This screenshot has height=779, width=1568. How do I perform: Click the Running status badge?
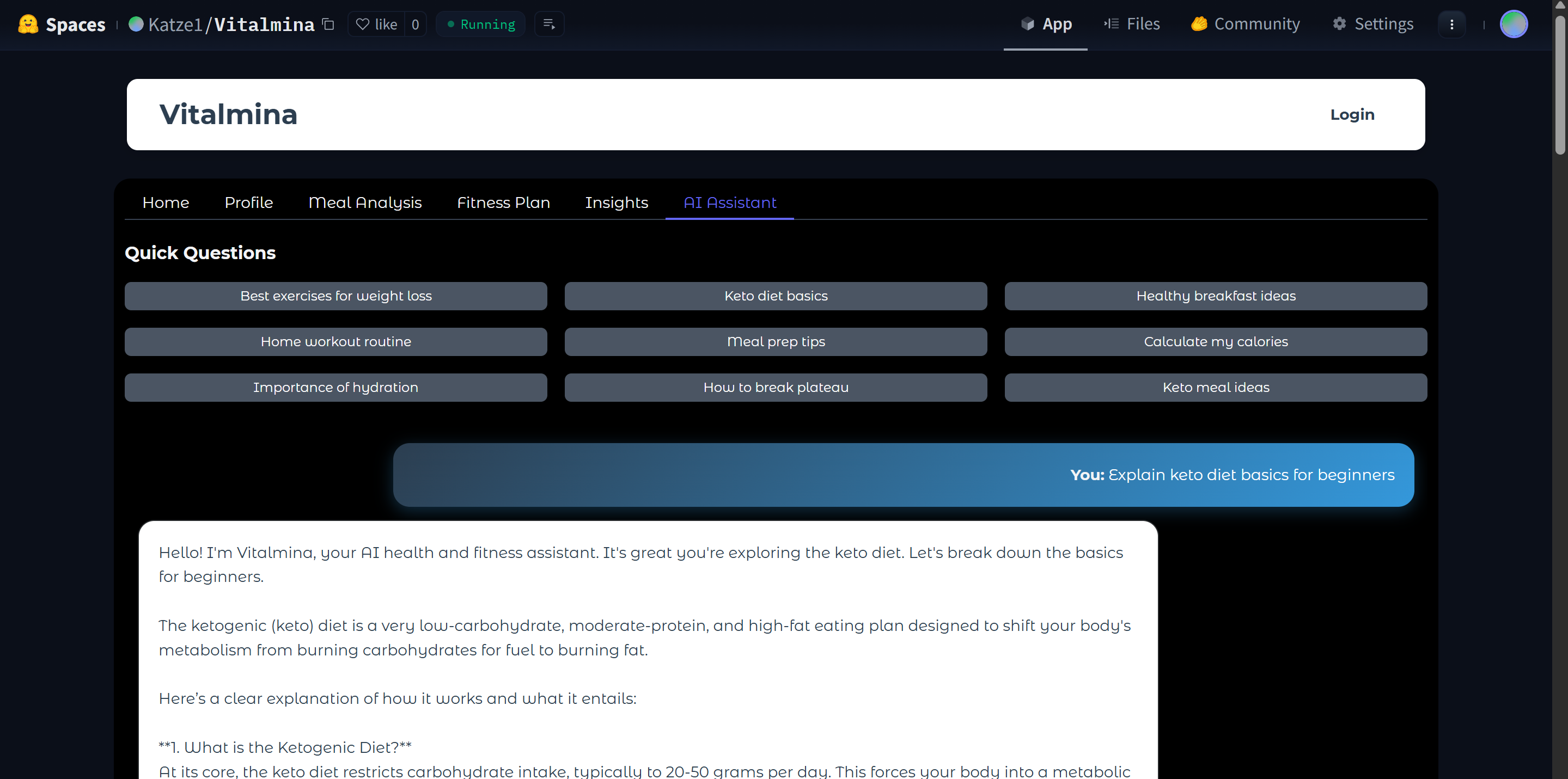tap(481, 24)
